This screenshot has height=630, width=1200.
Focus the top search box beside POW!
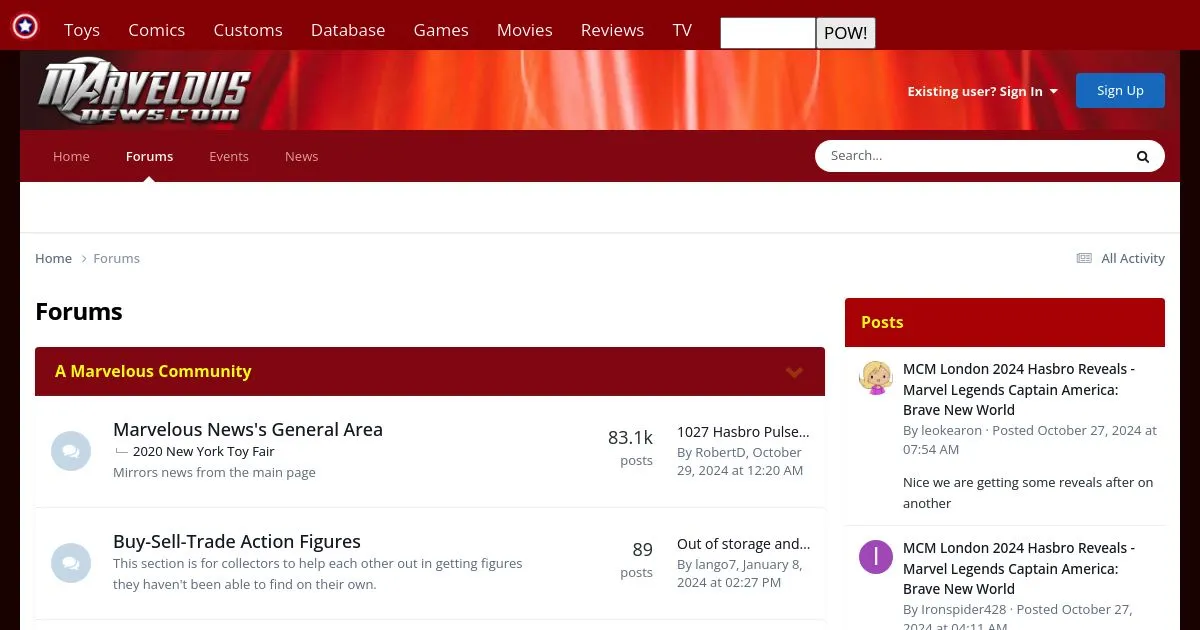coord(768,33)
